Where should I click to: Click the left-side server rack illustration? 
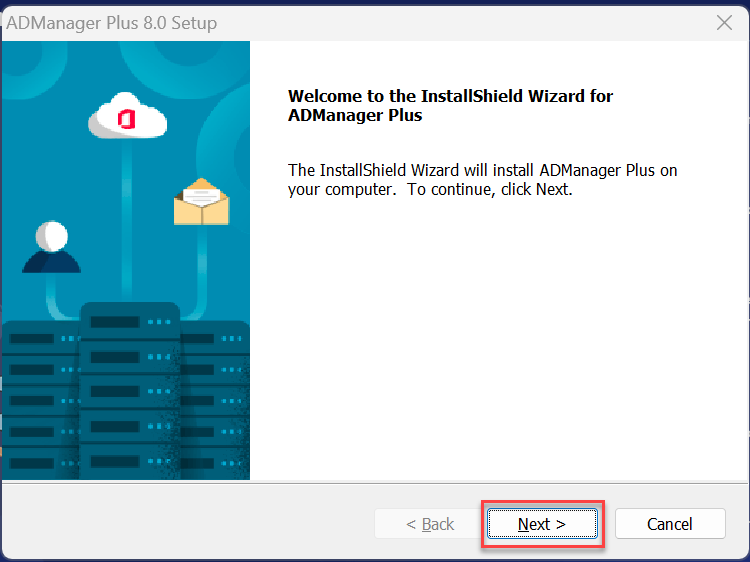tap(40, 400)
